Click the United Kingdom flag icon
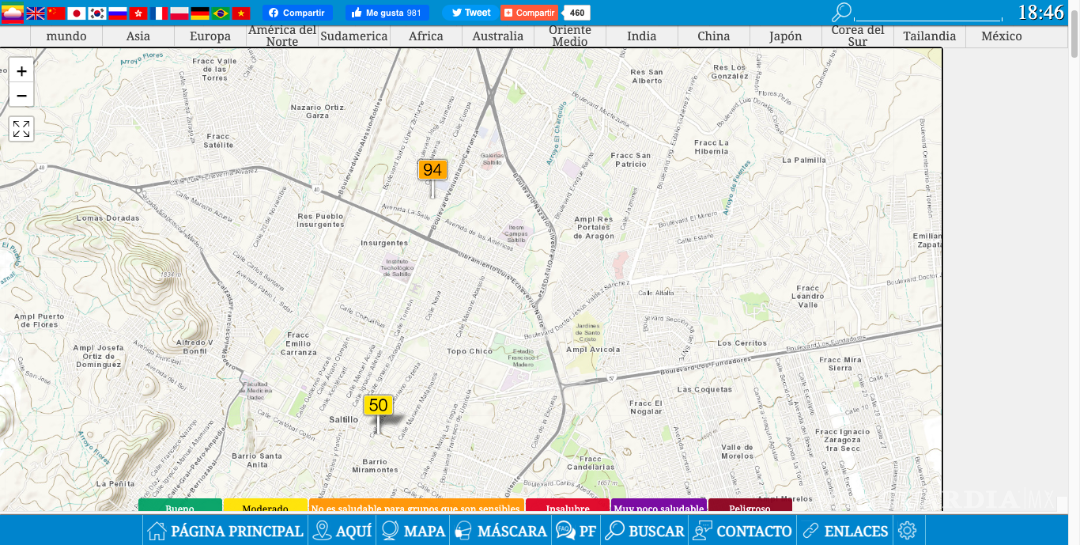This screenshot has width=1080, height=545. point(35,13)
